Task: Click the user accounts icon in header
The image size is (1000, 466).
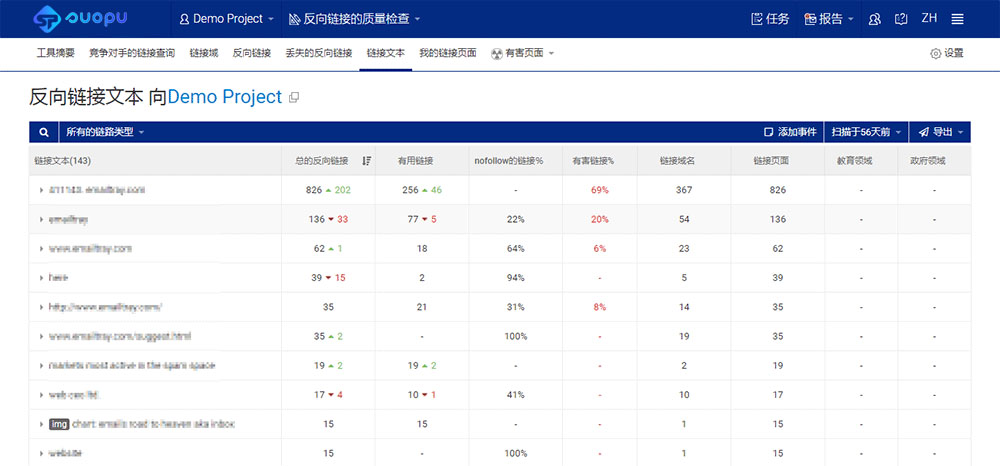Action: (x=875, y=19)
